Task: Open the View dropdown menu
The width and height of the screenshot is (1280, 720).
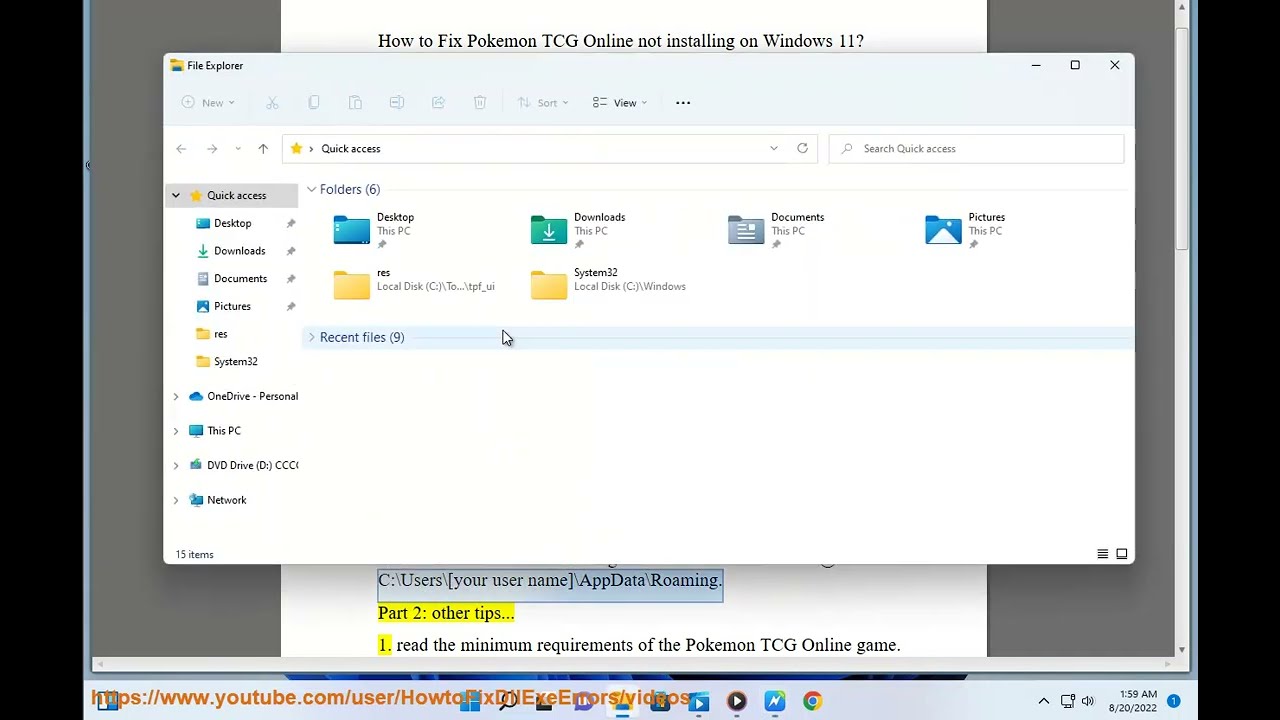Action: [620, 103]
